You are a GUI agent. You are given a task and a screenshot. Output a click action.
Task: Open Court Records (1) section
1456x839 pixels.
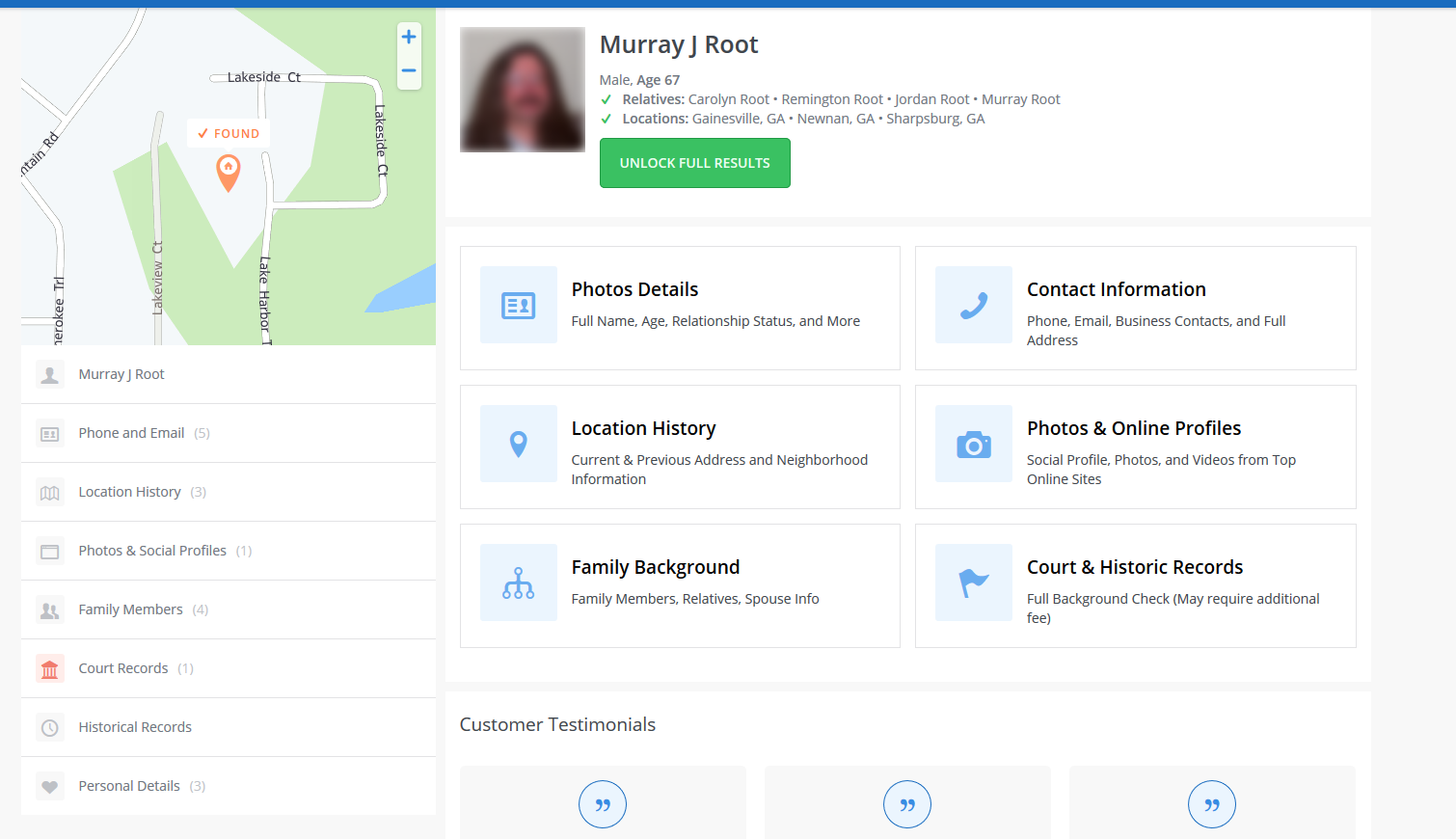(229, 669)
